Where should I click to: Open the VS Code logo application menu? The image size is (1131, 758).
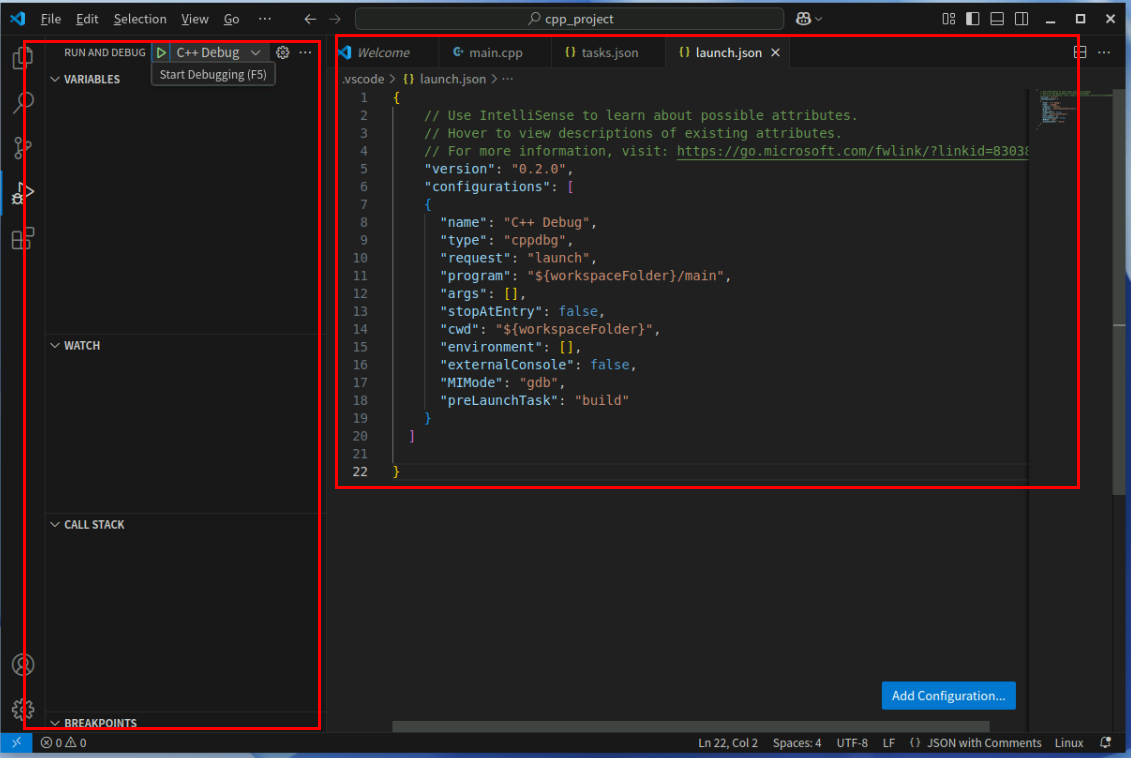click(18, 19)
